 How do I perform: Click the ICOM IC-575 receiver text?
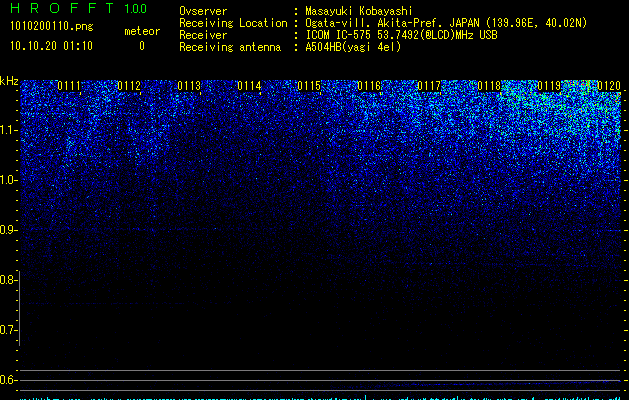[x=401, y=35]
